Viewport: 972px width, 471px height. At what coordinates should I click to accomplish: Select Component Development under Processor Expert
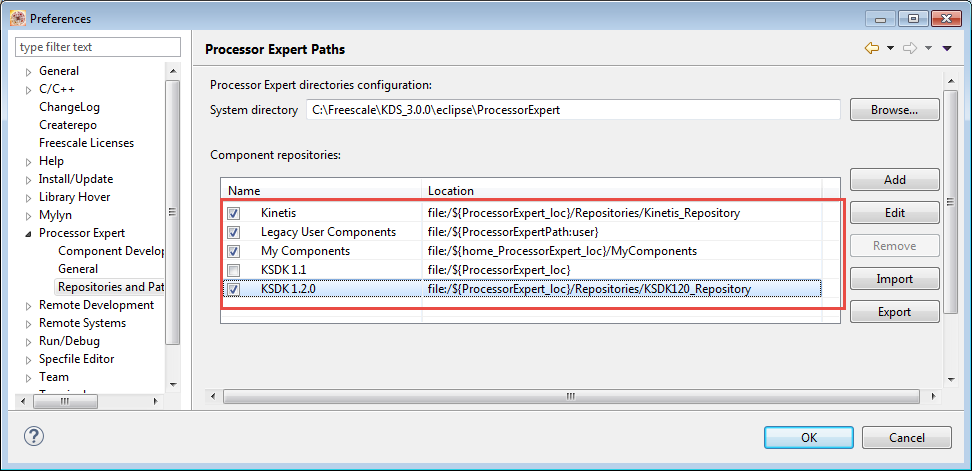click(111, 251)
